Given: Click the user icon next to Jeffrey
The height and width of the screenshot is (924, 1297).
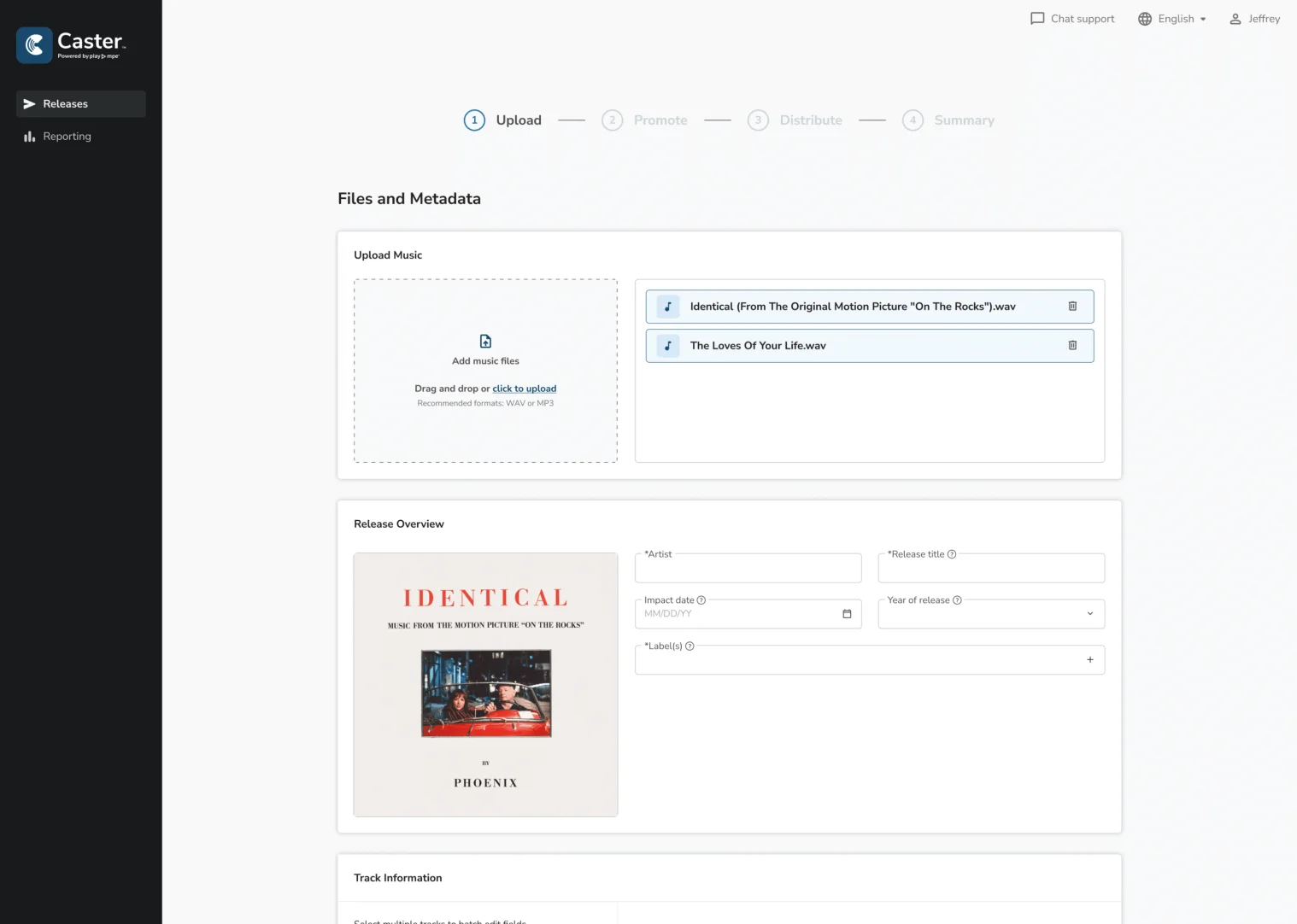Looking at the screenshot, I should (x=1234, y=18).
